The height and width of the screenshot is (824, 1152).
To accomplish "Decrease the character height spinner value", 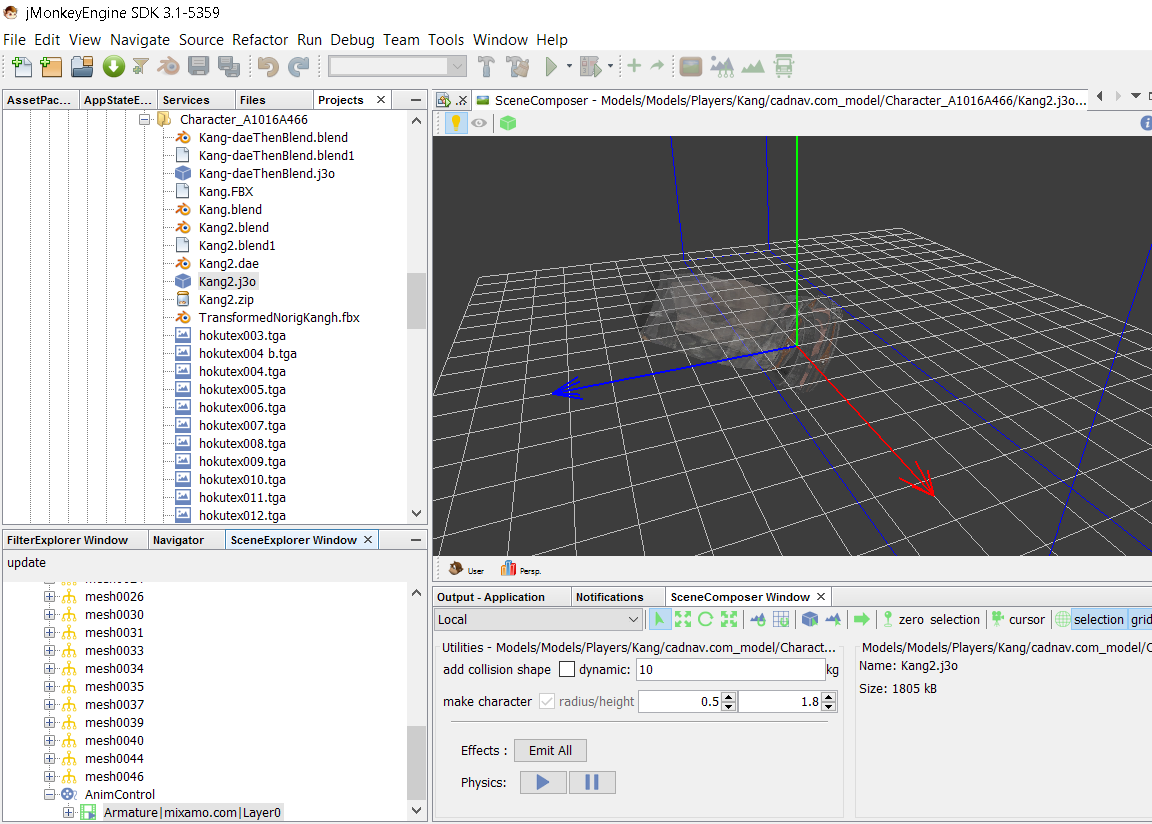I will pos(829,706).
